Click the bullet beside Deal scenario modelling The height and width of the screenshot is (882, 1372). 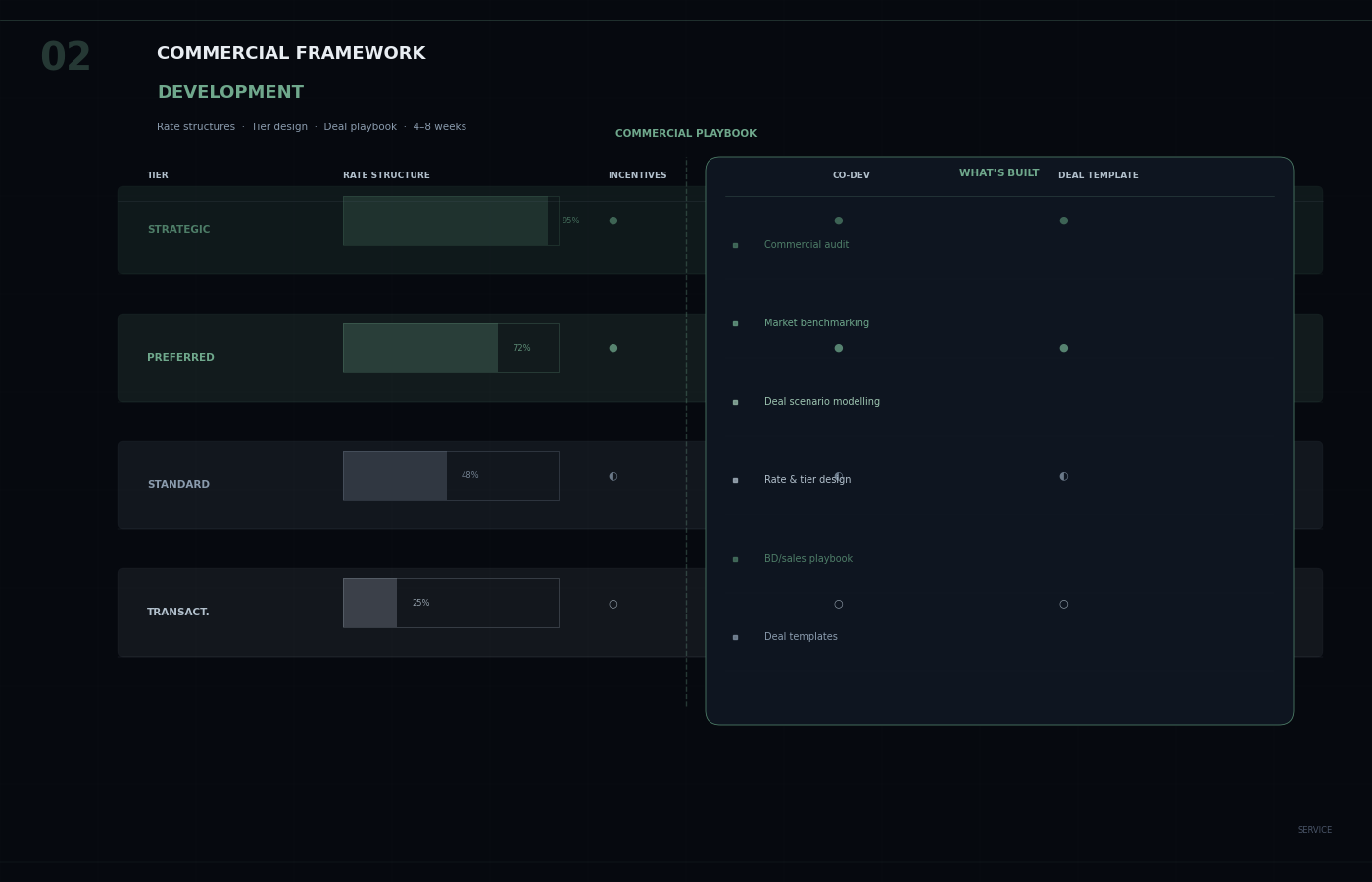tap(735, 402)
